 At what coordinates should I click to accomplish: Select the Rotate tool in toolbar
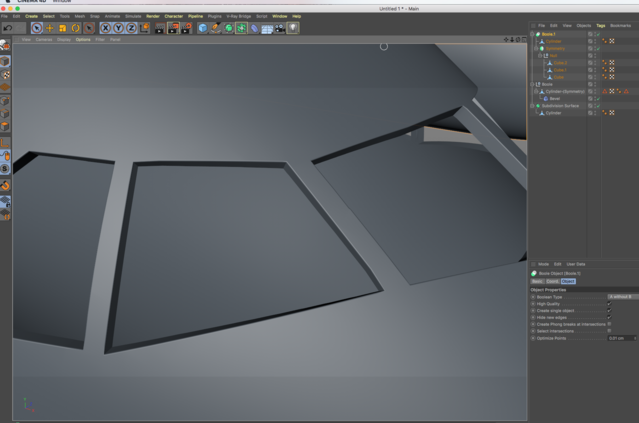point(75,28)
